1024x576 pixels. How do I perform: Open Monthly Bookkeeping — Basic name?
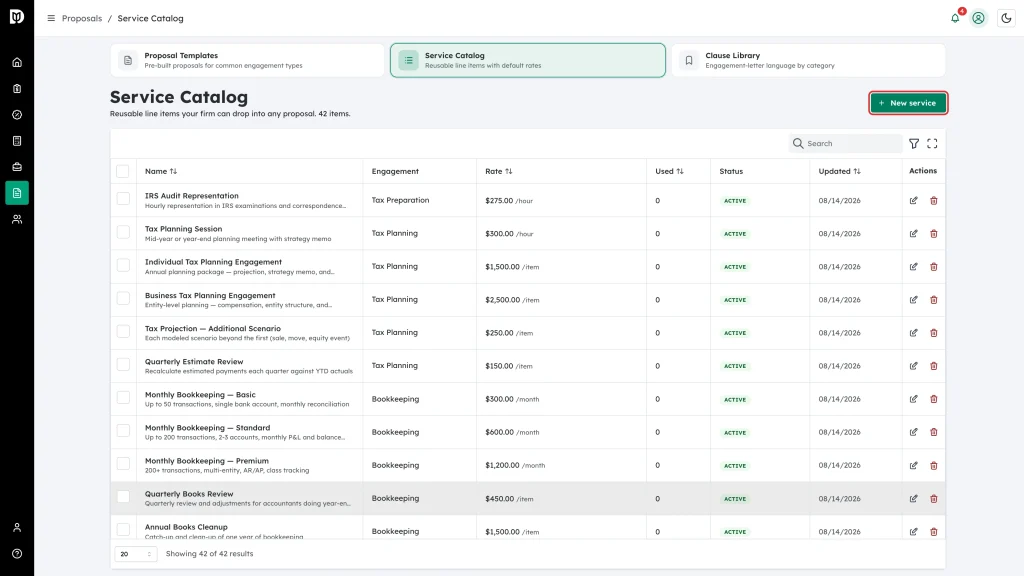(200, 394)
